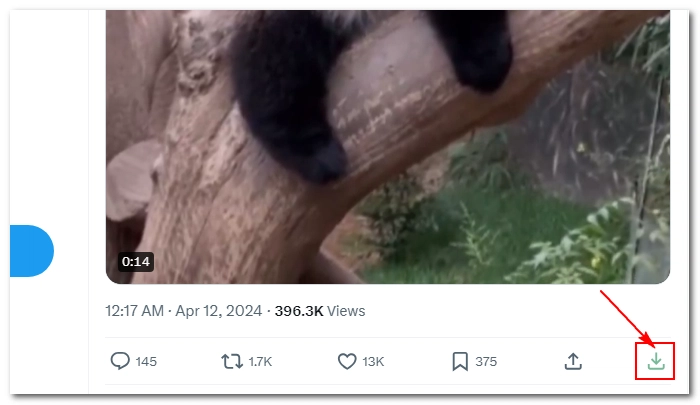Open the 145 replies count
700x405 pixels.
(x=146, y=361)
